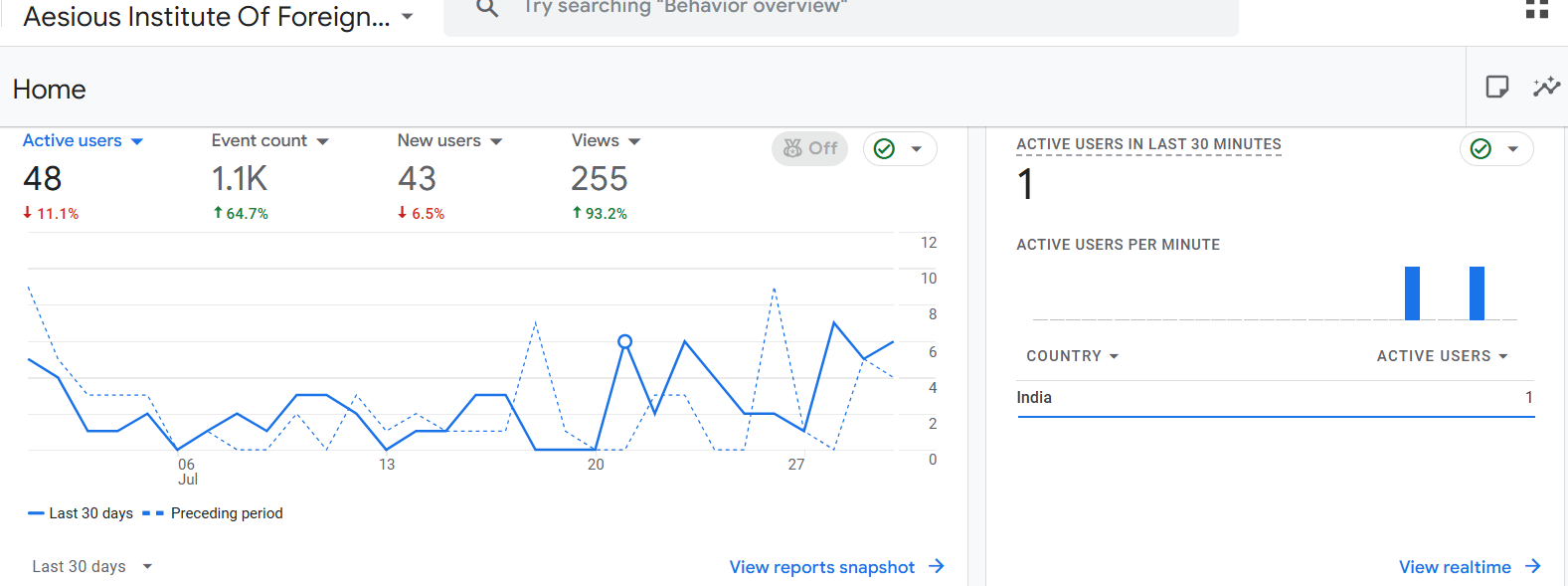
Task: Click the green checkmark above the line chart
Action: click(x=884, y=149)
